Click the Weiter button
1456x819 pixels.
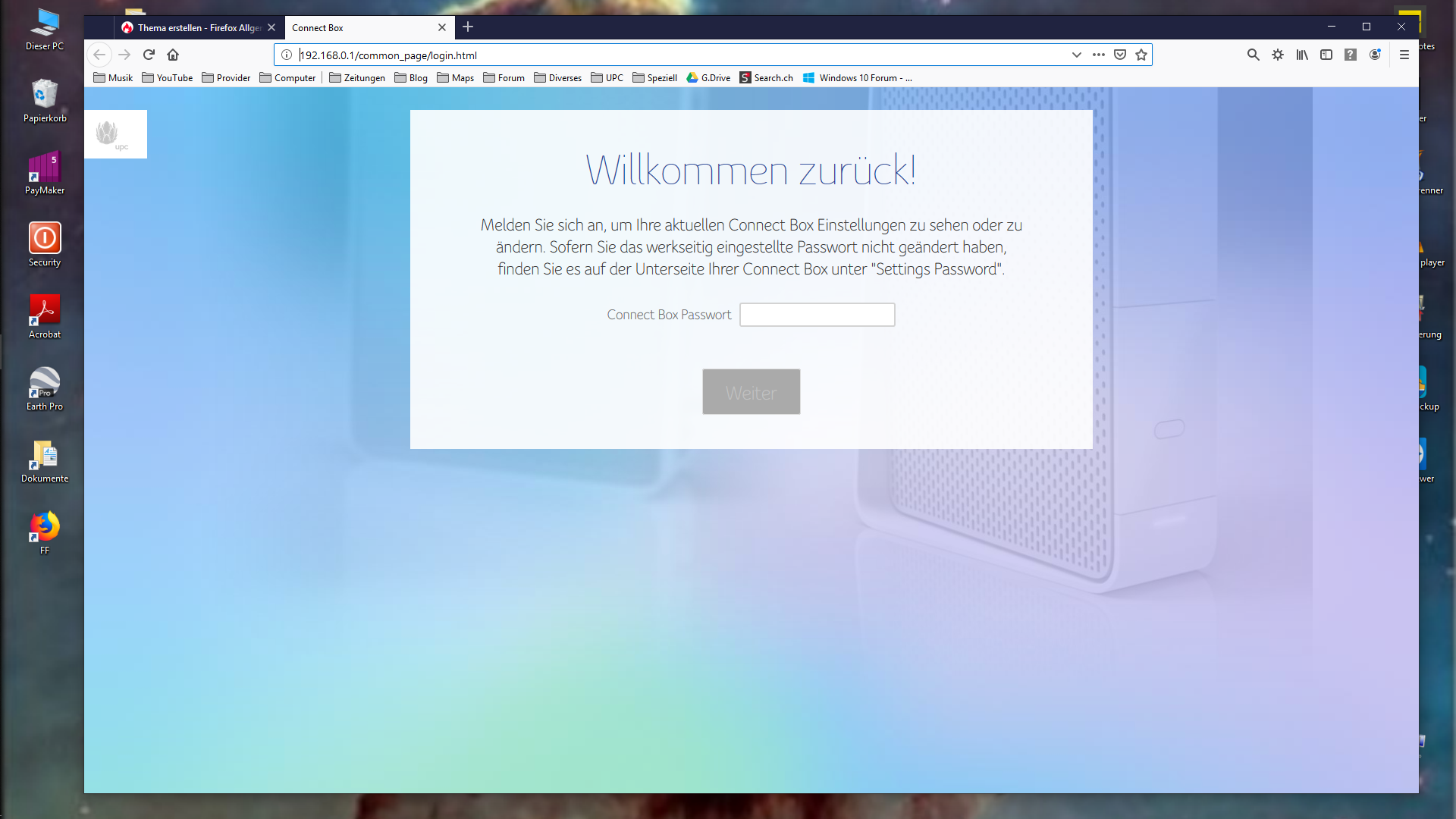click(751, 392)
